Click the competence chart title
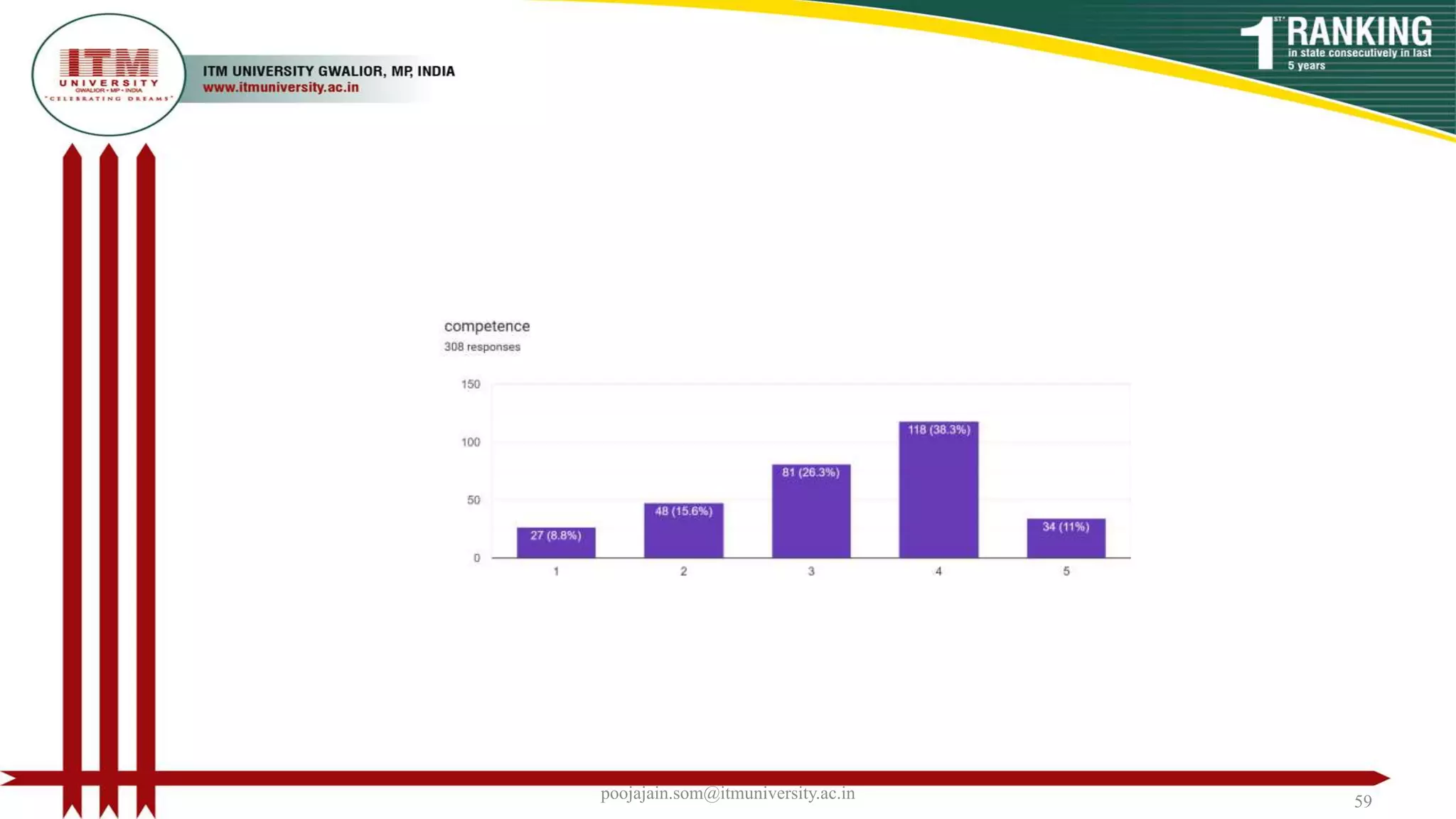 click(x=487, y=326)
